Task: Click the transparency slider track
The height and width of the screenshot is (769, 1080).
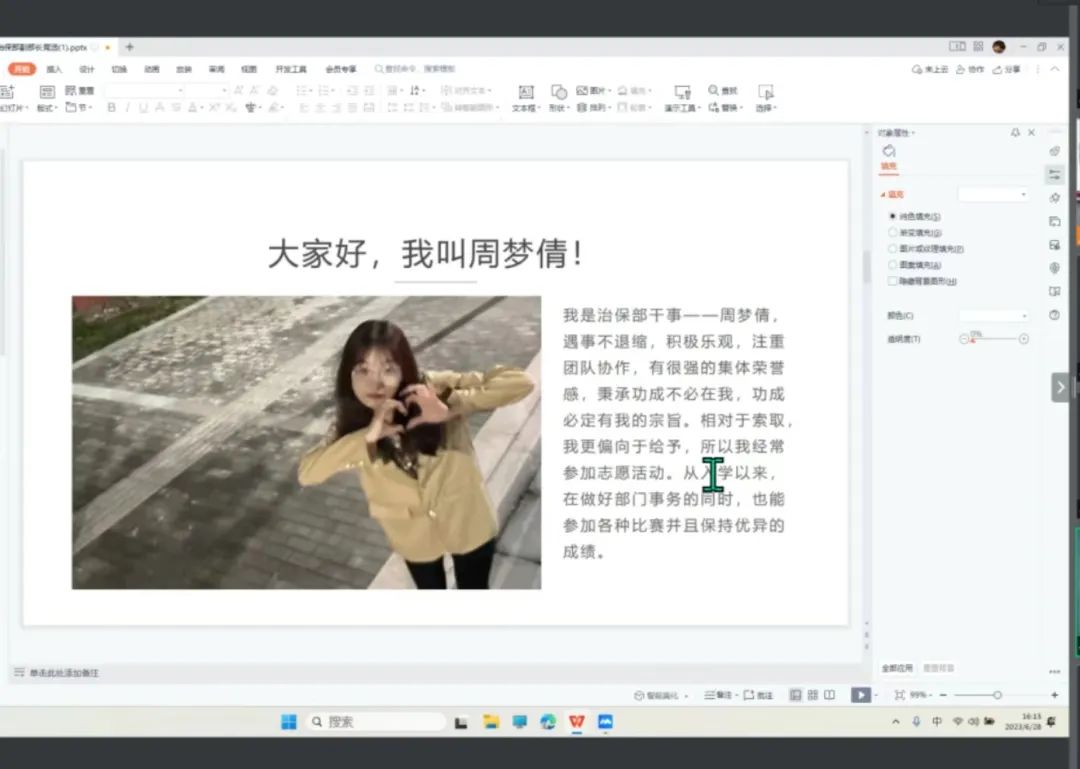Action: [x=994, y=339]
